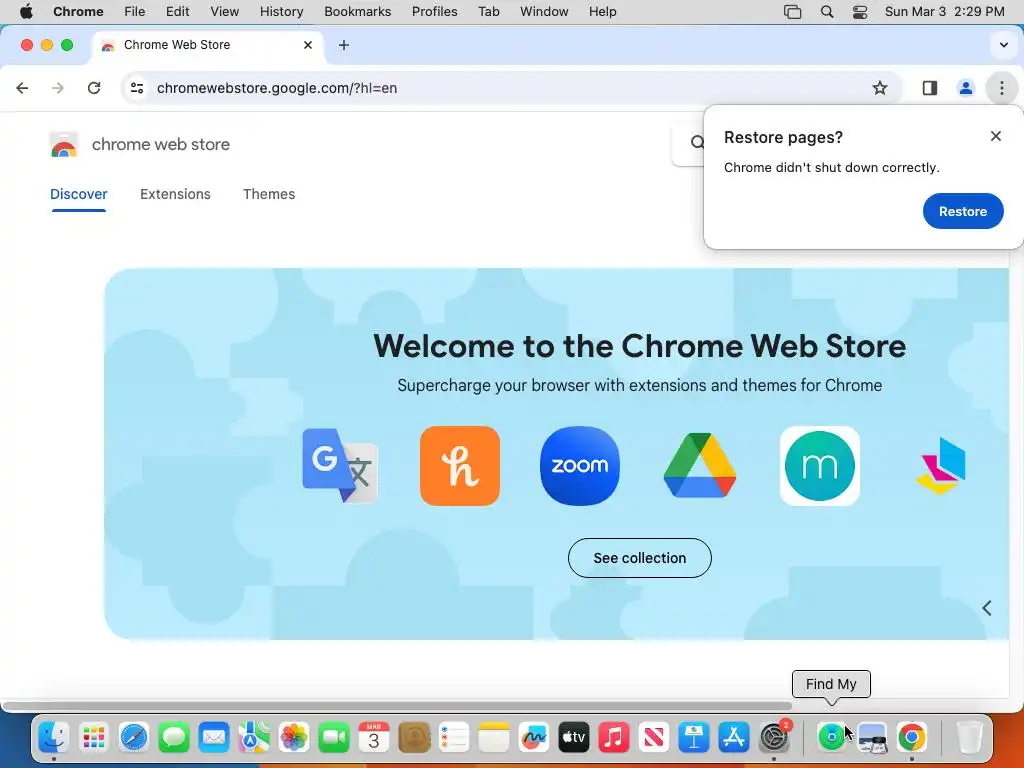Open Messages from the Dock
This screenshot has height=768, width=1024.
pos(174,738)
